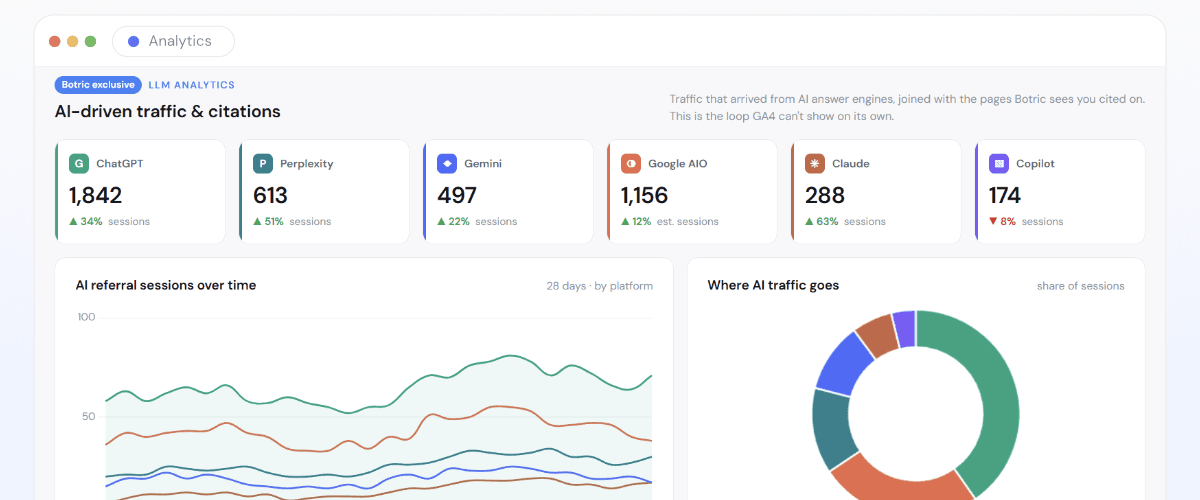Click the Gemini platform icon
The width and height of the screenshot is (1200, 500).
pos(447,164)
